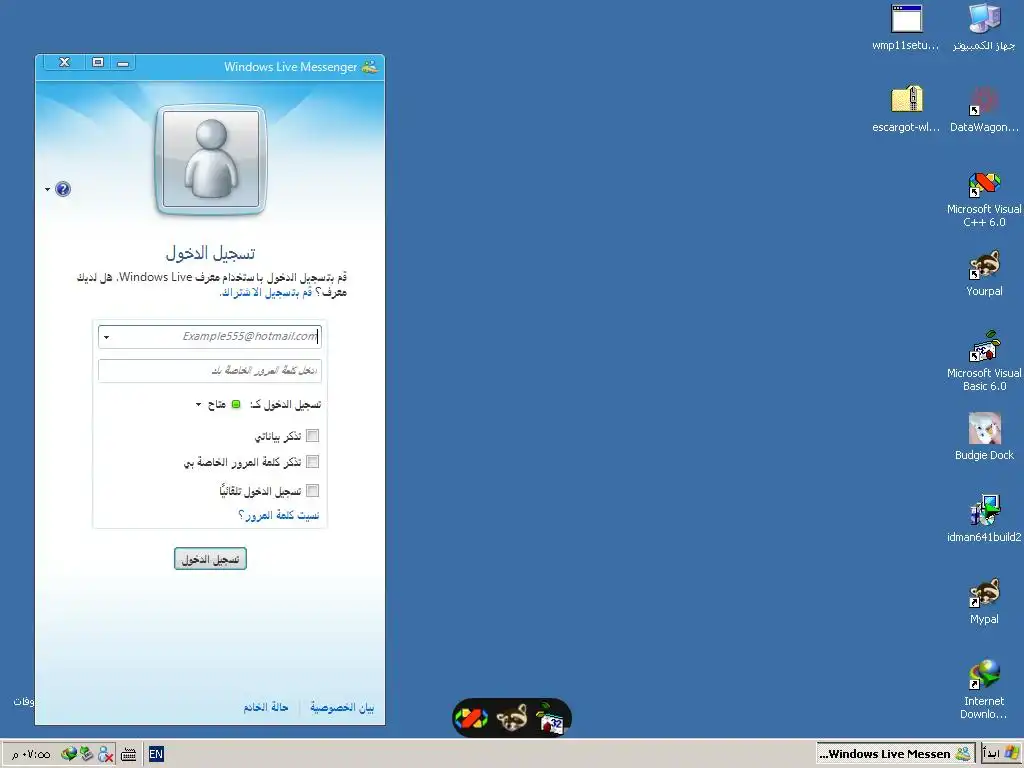Open the email address dropdown arrow
The image size is (1024, 768).
coord(106,338)
